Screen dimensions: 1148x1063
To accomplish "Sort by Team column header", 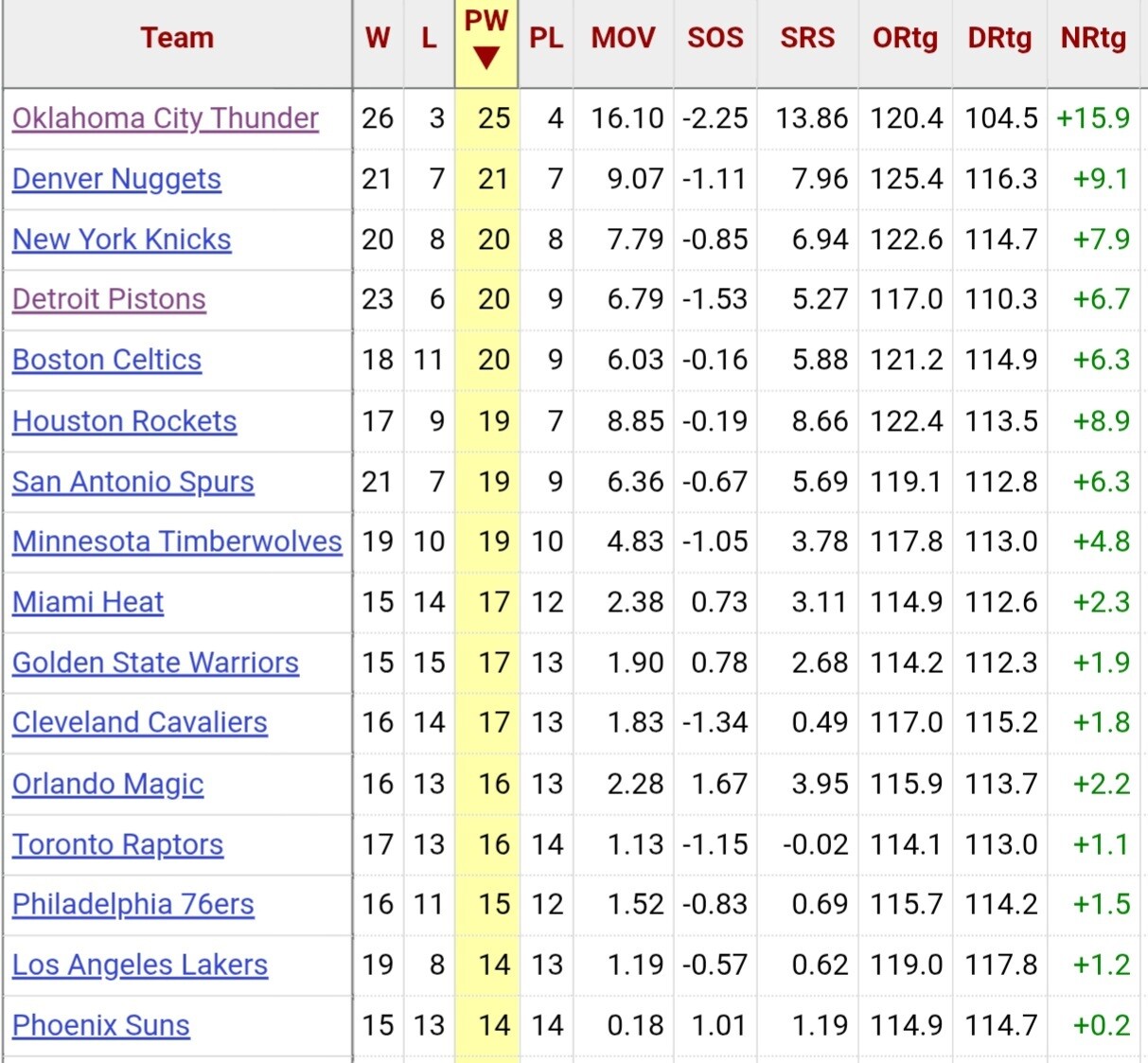I will coord(177,38).
